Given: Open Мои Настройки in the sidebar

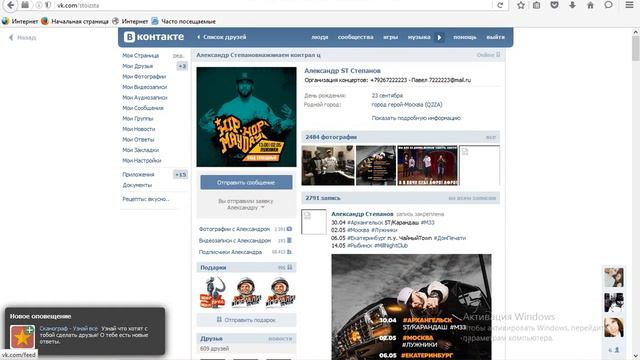Looking at the screenshot, I should [142, 161].
